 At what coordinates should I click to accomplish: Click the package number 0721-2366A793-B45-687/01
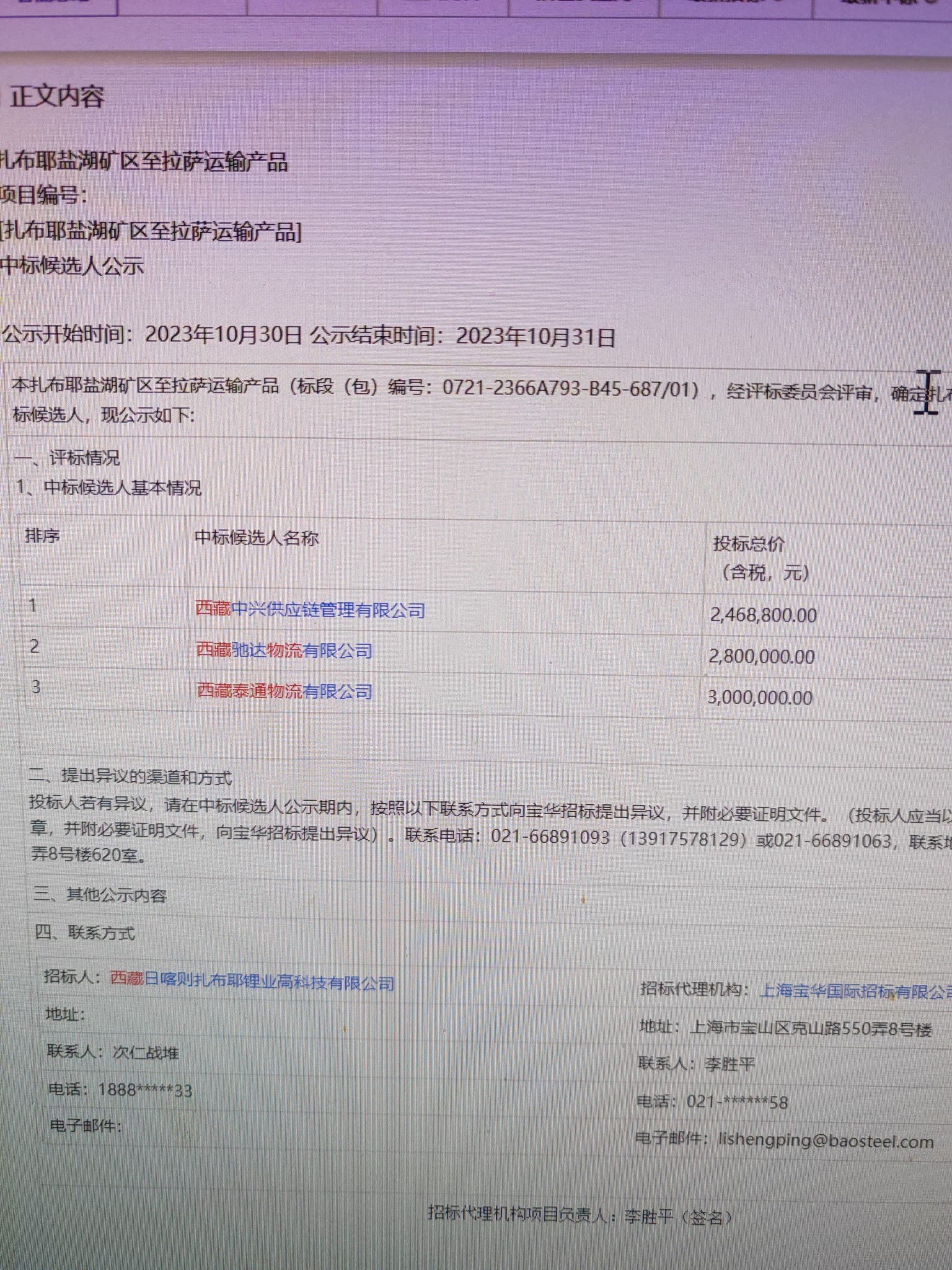pos(566,389)
